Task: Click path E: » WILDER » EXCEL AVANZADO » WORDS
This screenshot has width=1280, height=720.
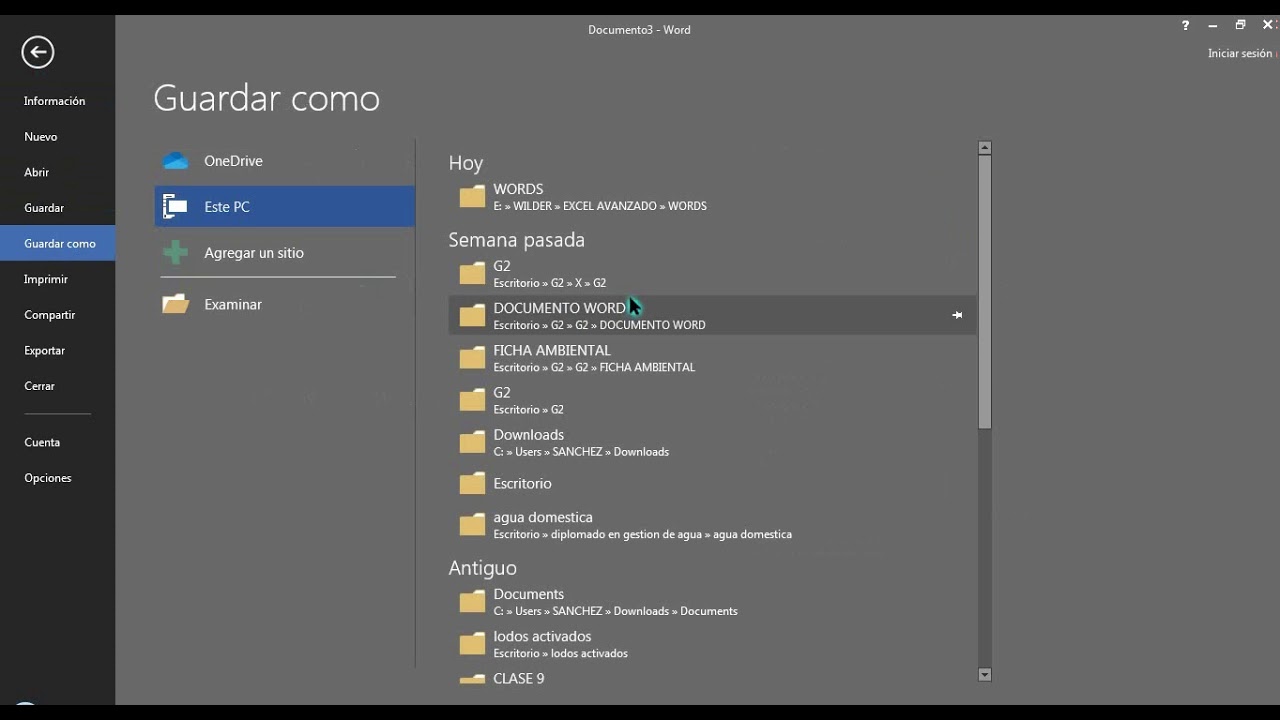Action: 600,206
